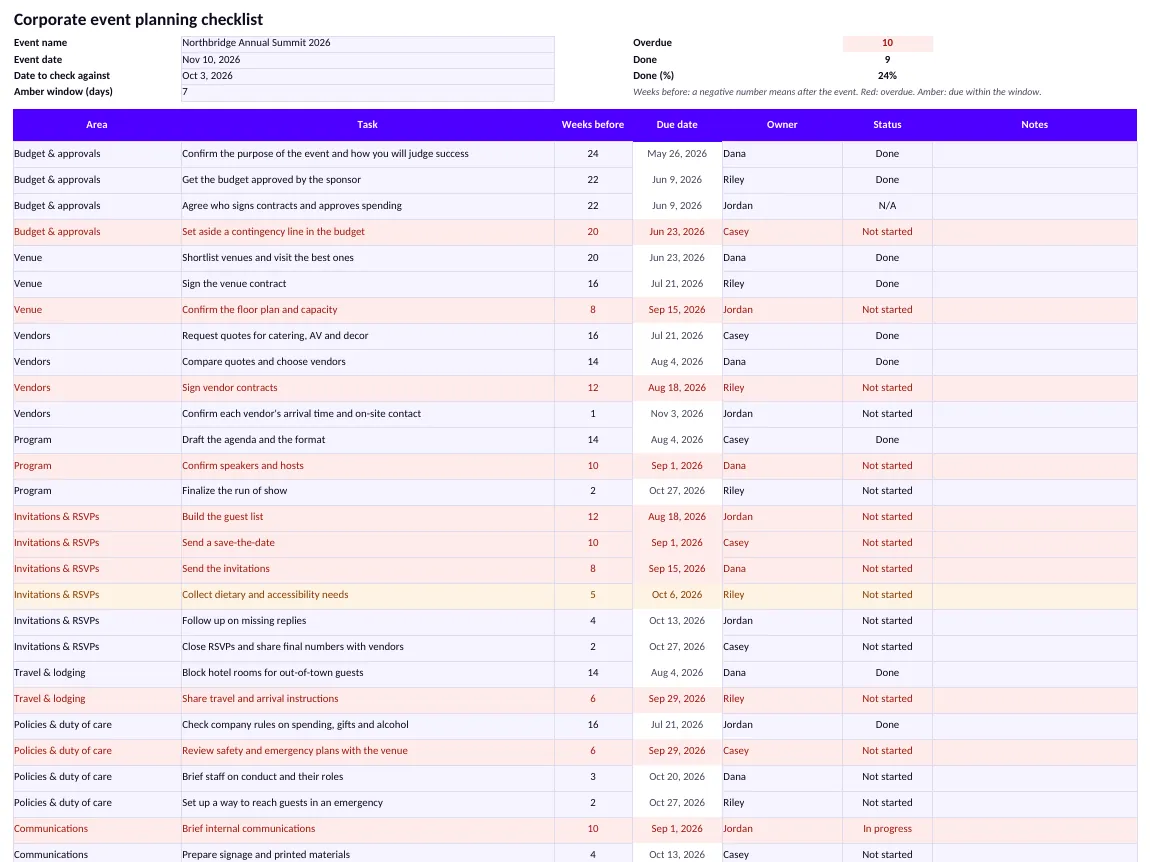Screen dimensions: 1150x862
Task: Select the event name field Northbridge Annual Summit 2026
Action: point(367,43)
